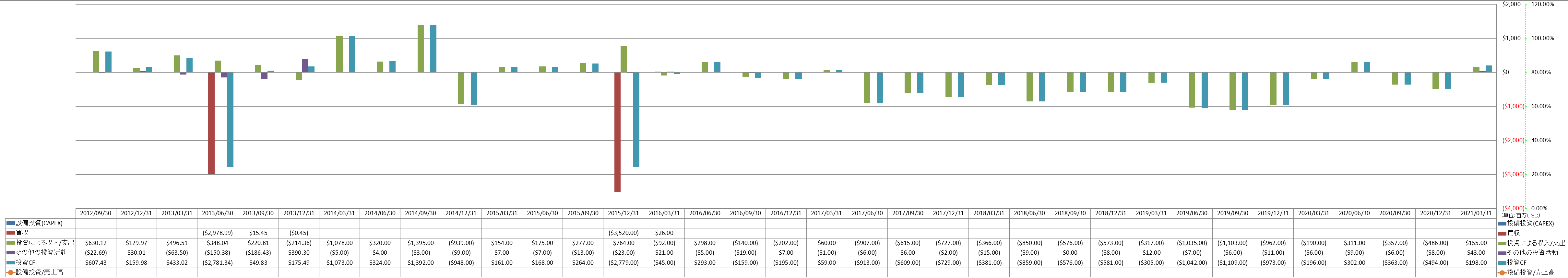Click the 2013/06/30 column header
This screenshot has height=278, width=1568.
pyautogui.click(x=217, y=214)
